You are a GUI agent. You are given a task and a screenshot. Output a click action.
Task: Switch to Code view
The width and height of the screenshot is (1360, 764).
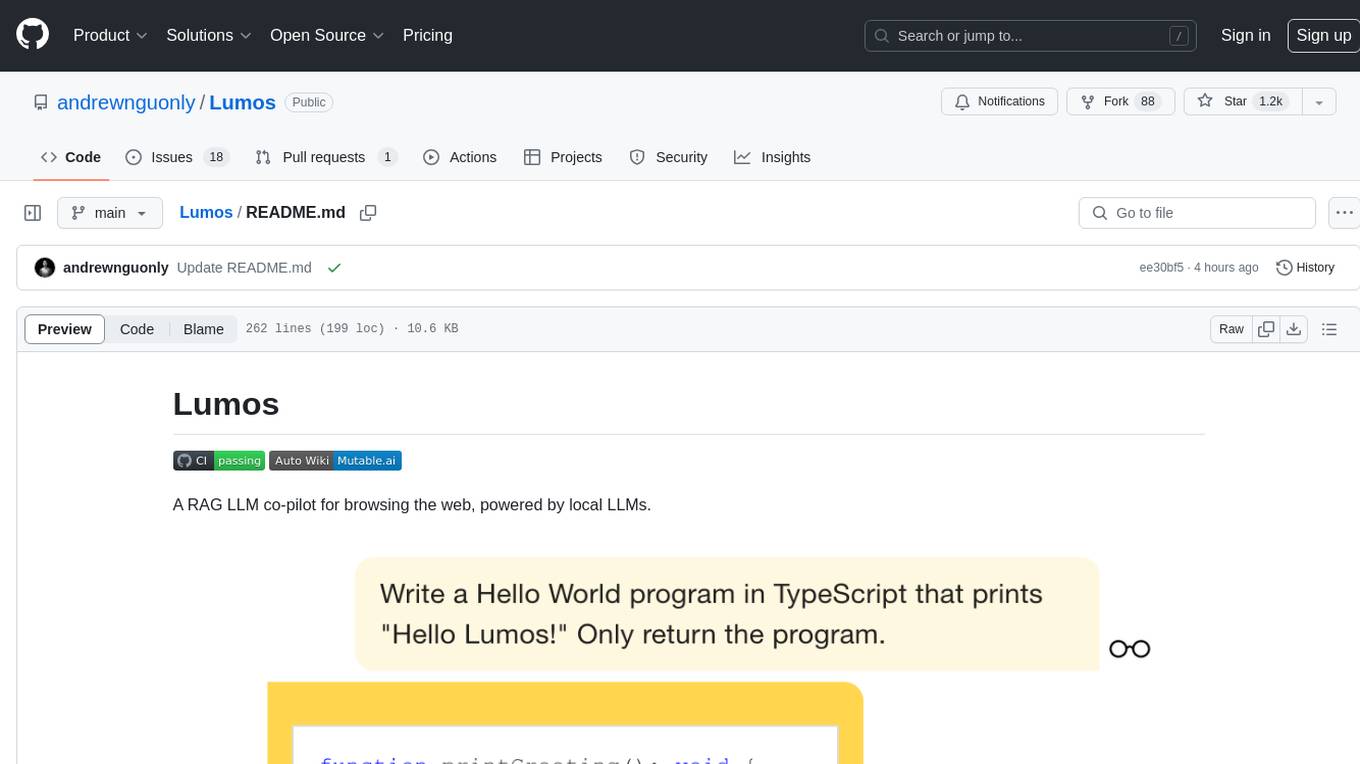click(137, 329)
